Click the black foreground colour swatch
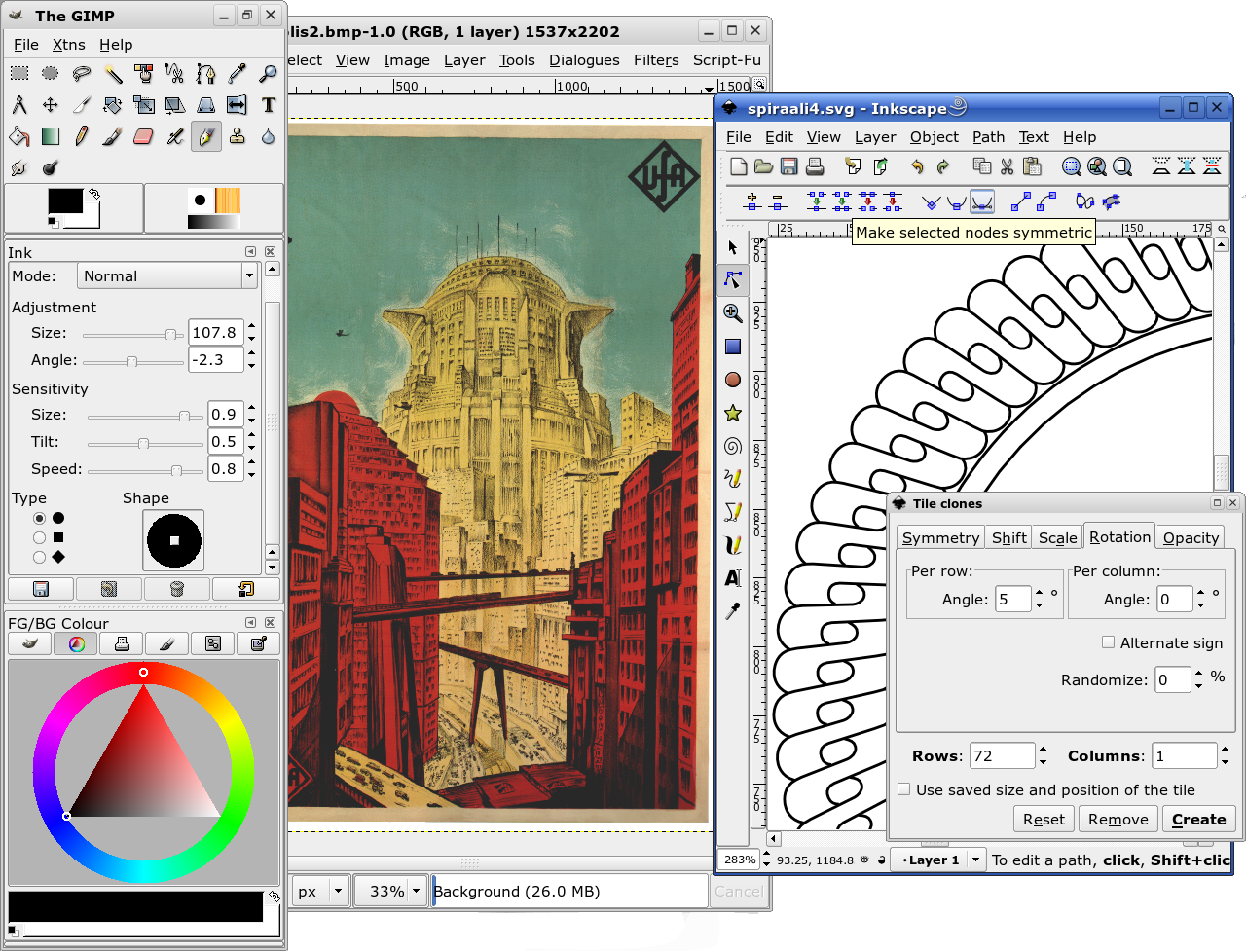Image resolution: width=1246 pixels, height=952 pixels. pos(65,201)
